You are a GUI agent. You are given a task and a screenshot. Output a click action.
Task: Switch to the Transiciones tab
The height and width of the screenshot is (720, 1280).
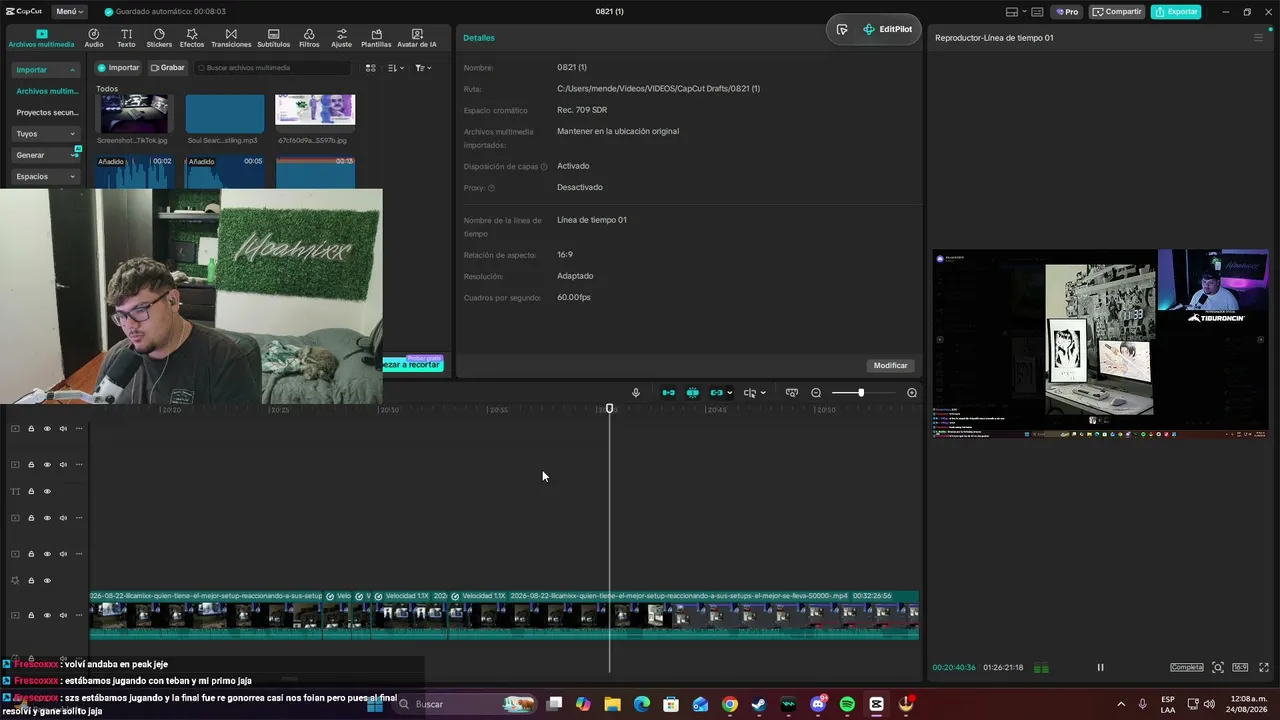click(x=231, y=38)
